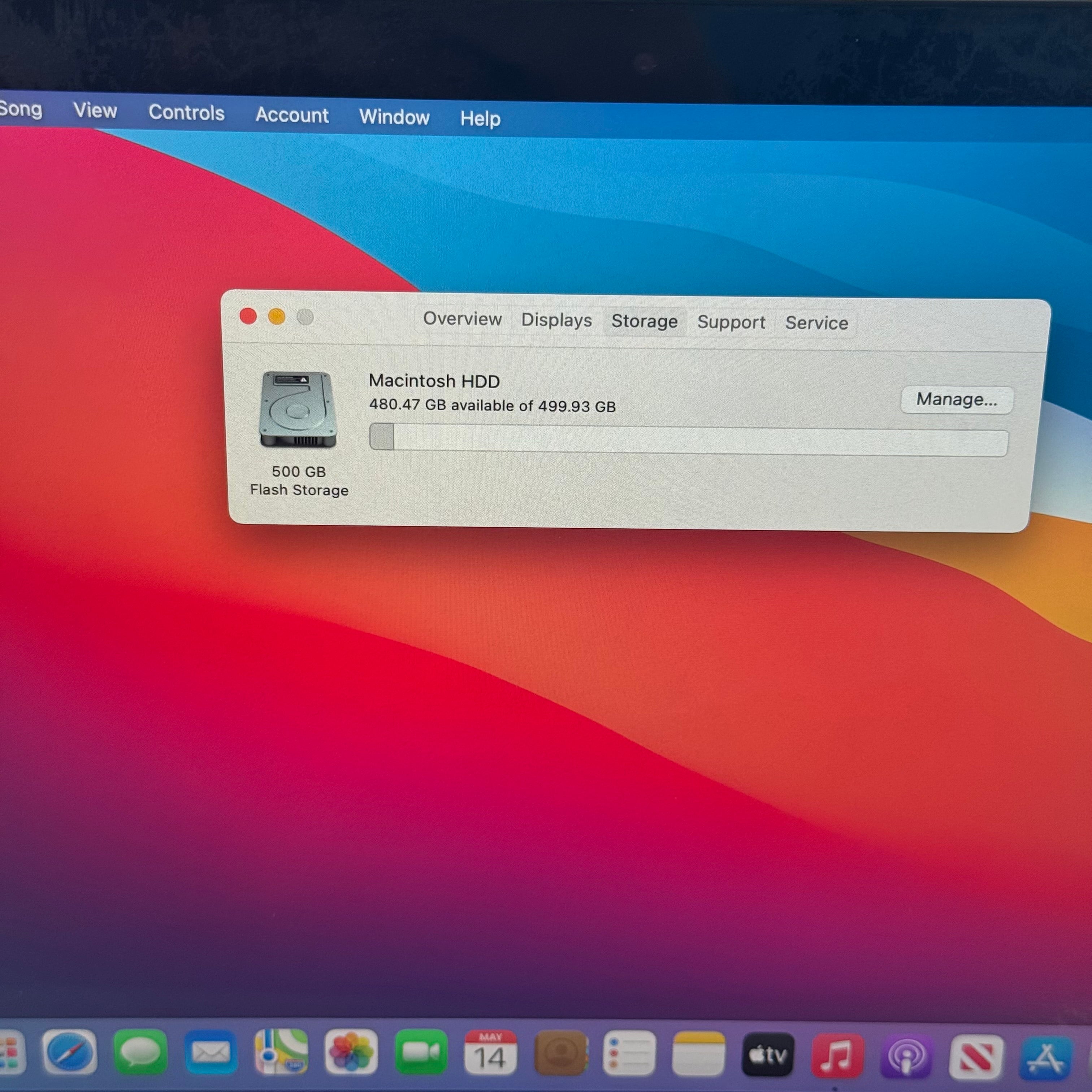This screenshot has width=1092, height=1092.
Task: Open Maps from the Dock
Action: click(x=281, y=1052)
